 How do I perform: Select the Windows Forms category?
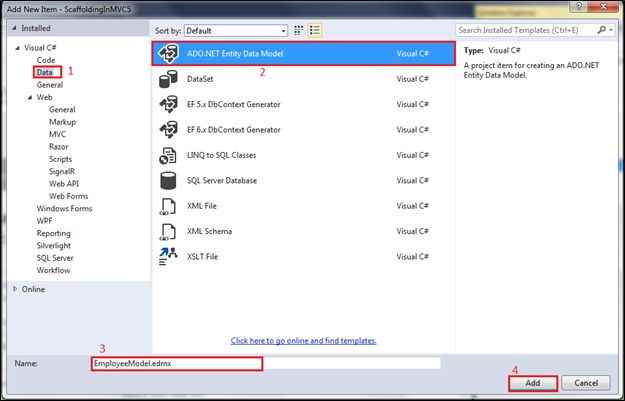[x=65, y=208]
